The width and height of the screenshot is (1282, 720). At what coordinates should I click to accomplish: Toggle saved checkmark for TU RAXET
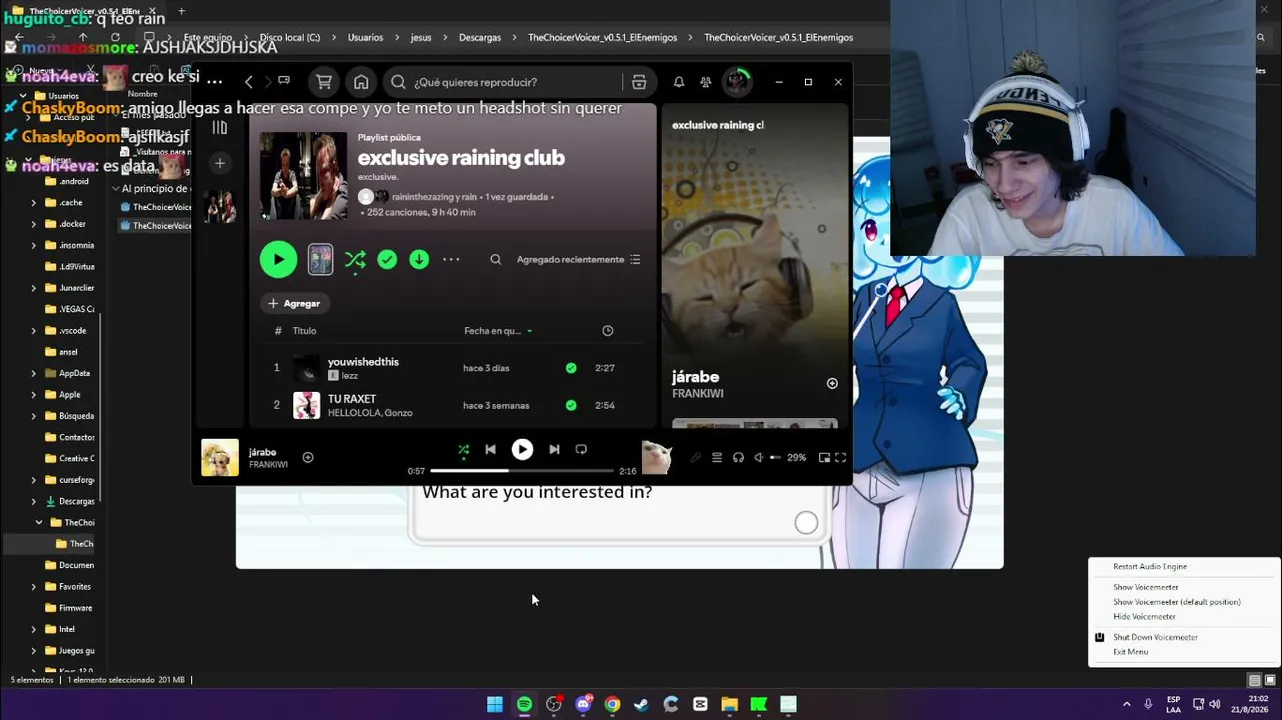571,405
